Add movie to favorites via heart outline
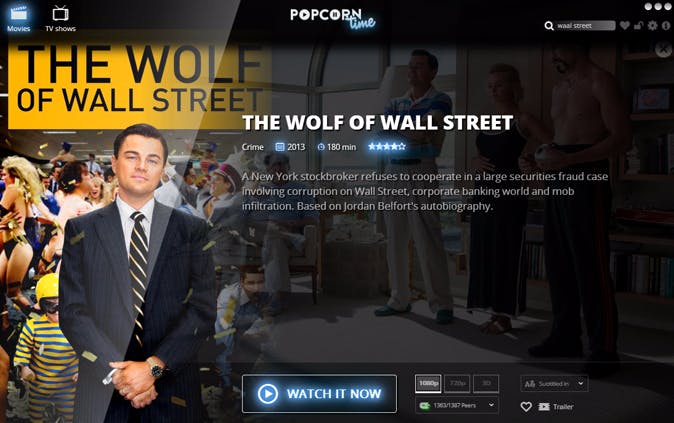 click(526, 406)
